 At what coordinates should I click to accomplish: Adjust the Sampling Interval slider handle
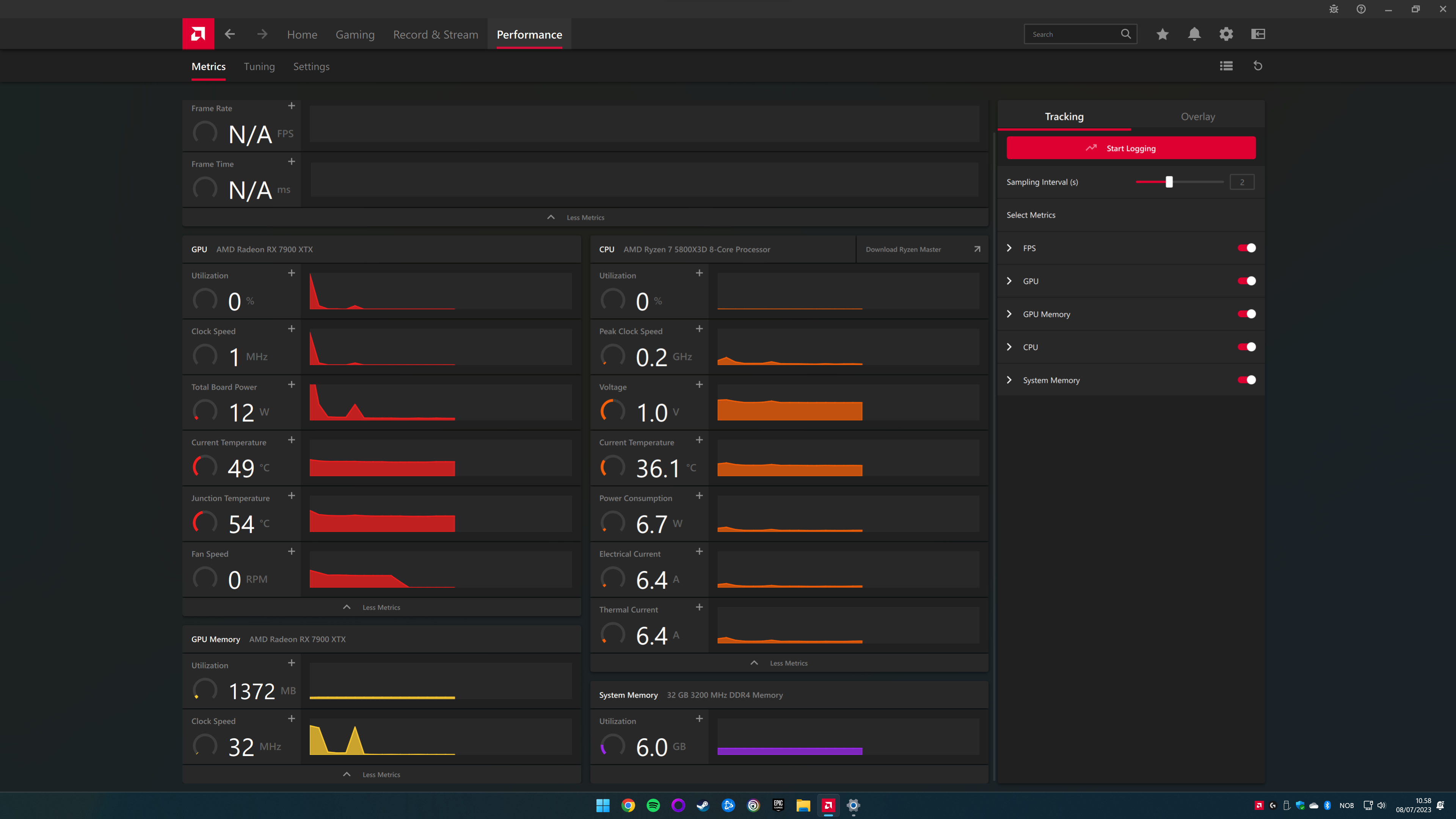click(x=1169, y=182)
